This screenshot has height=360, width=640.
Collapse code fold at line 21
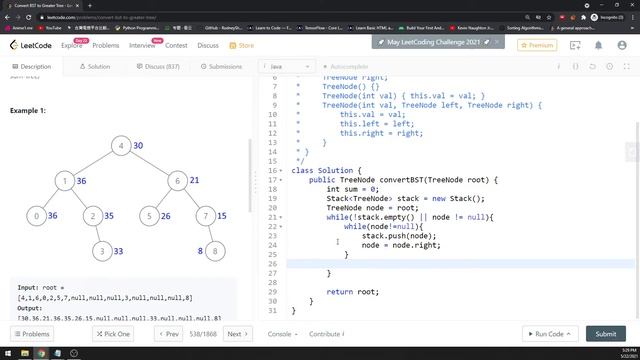(281, 217)
